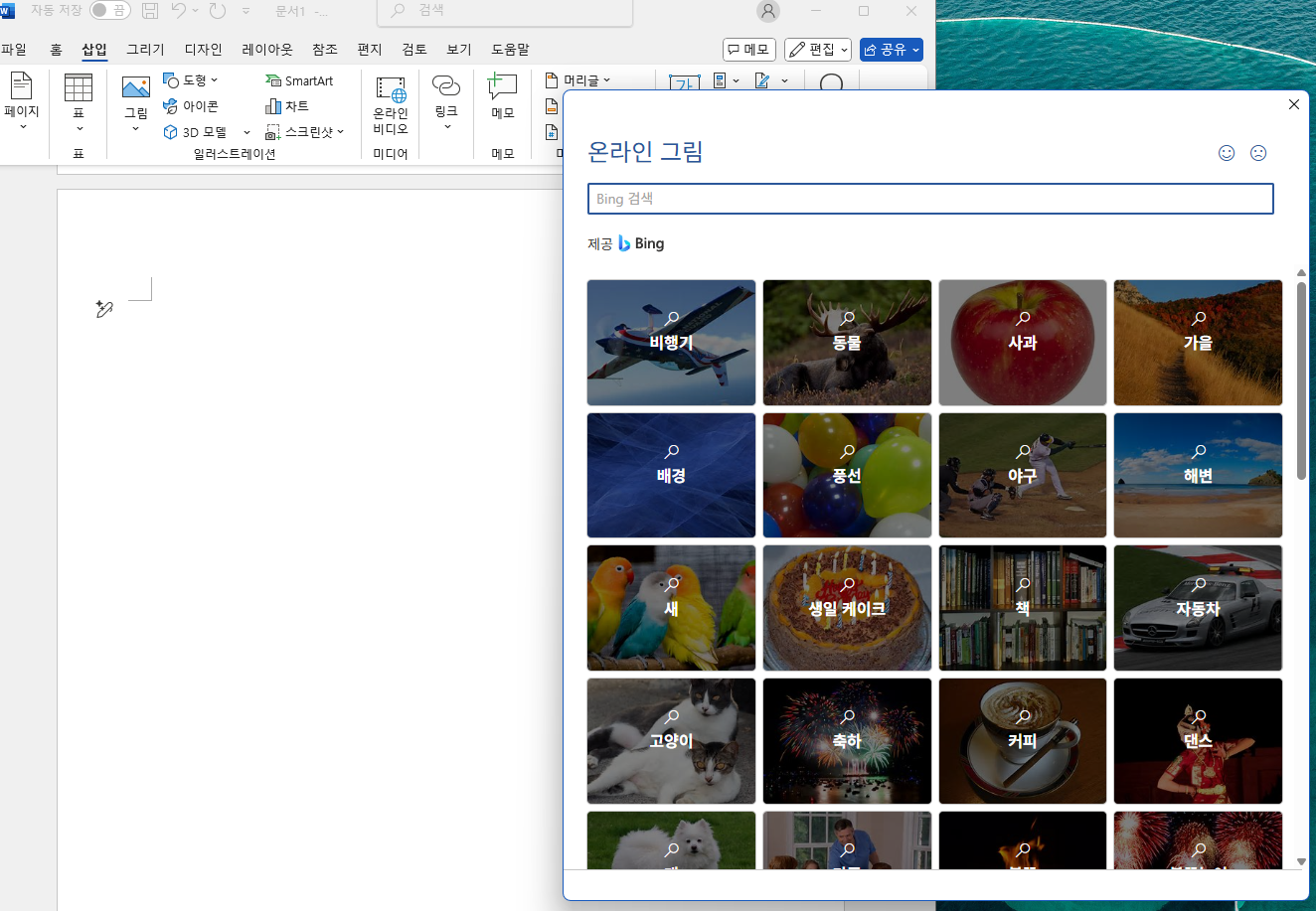Switch to the 참조 (References) tab

click(325, 49)
